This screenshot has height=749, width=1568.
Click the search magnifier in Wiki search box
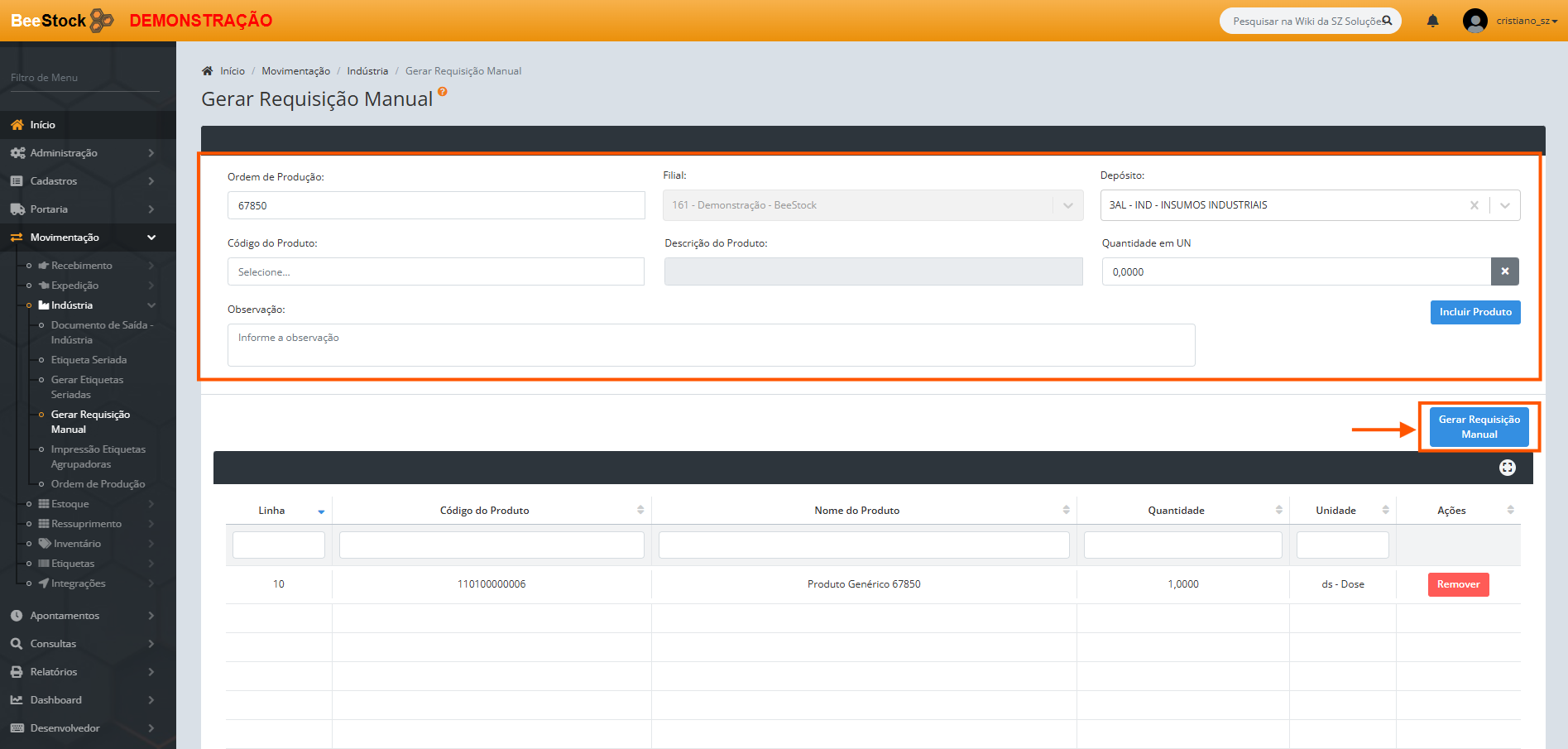coord(1387,21)
